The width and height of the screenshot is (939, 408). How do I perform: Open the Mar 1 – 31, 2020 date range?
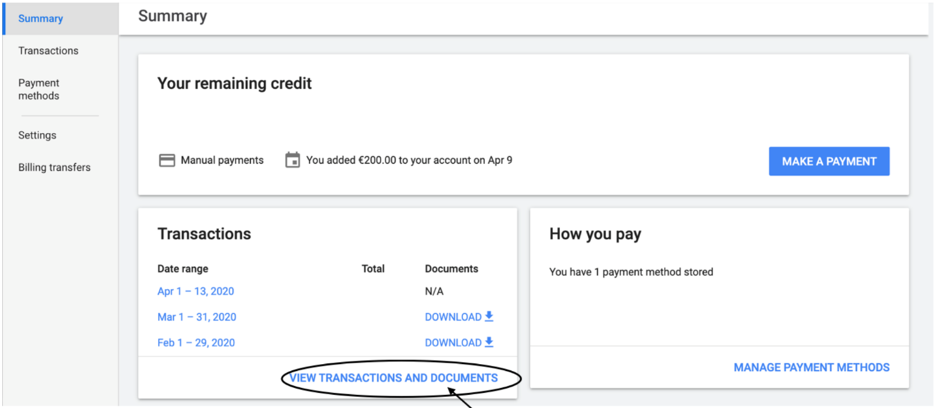tap(196, 317)
